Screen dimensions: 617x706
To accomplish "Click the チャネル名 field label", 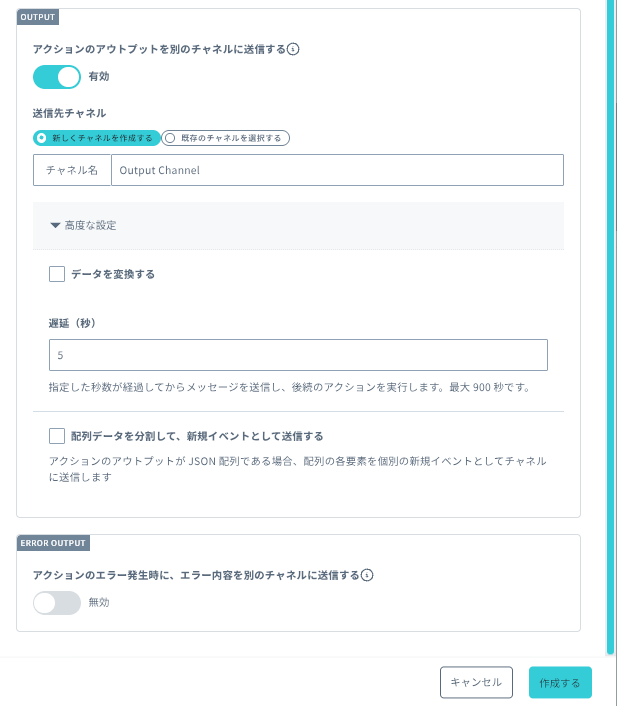I will coord(72,170).
